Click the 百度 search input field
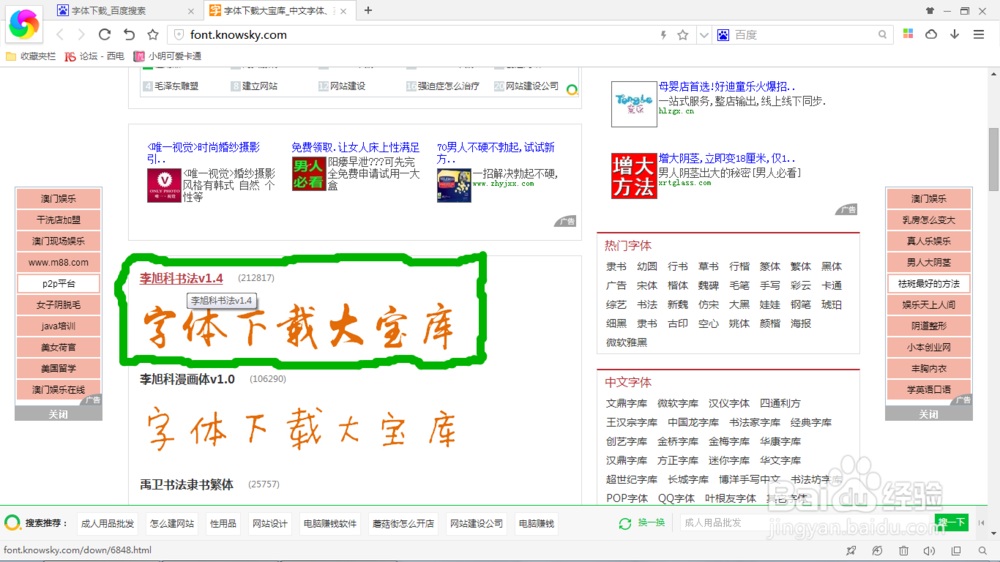Screen dimensions: 1000x562 point(804,35)
